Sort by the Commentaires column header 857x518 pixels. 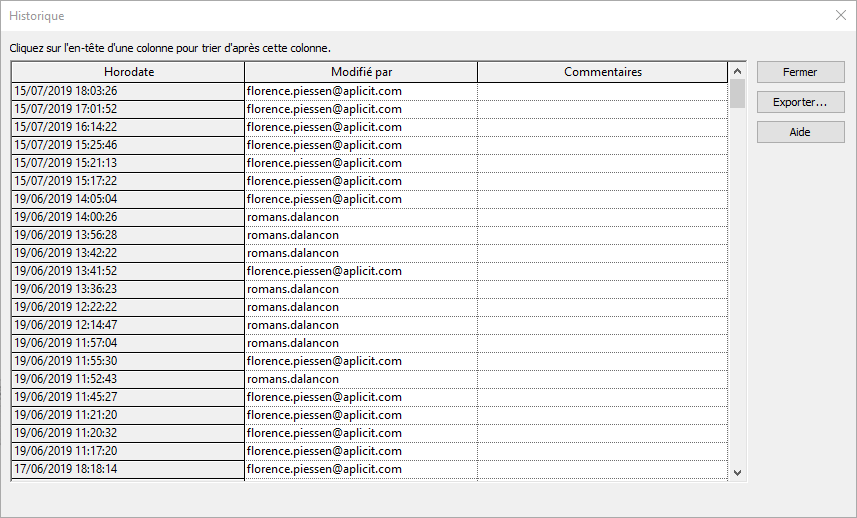pyautogui.click(x=602, y=72)
